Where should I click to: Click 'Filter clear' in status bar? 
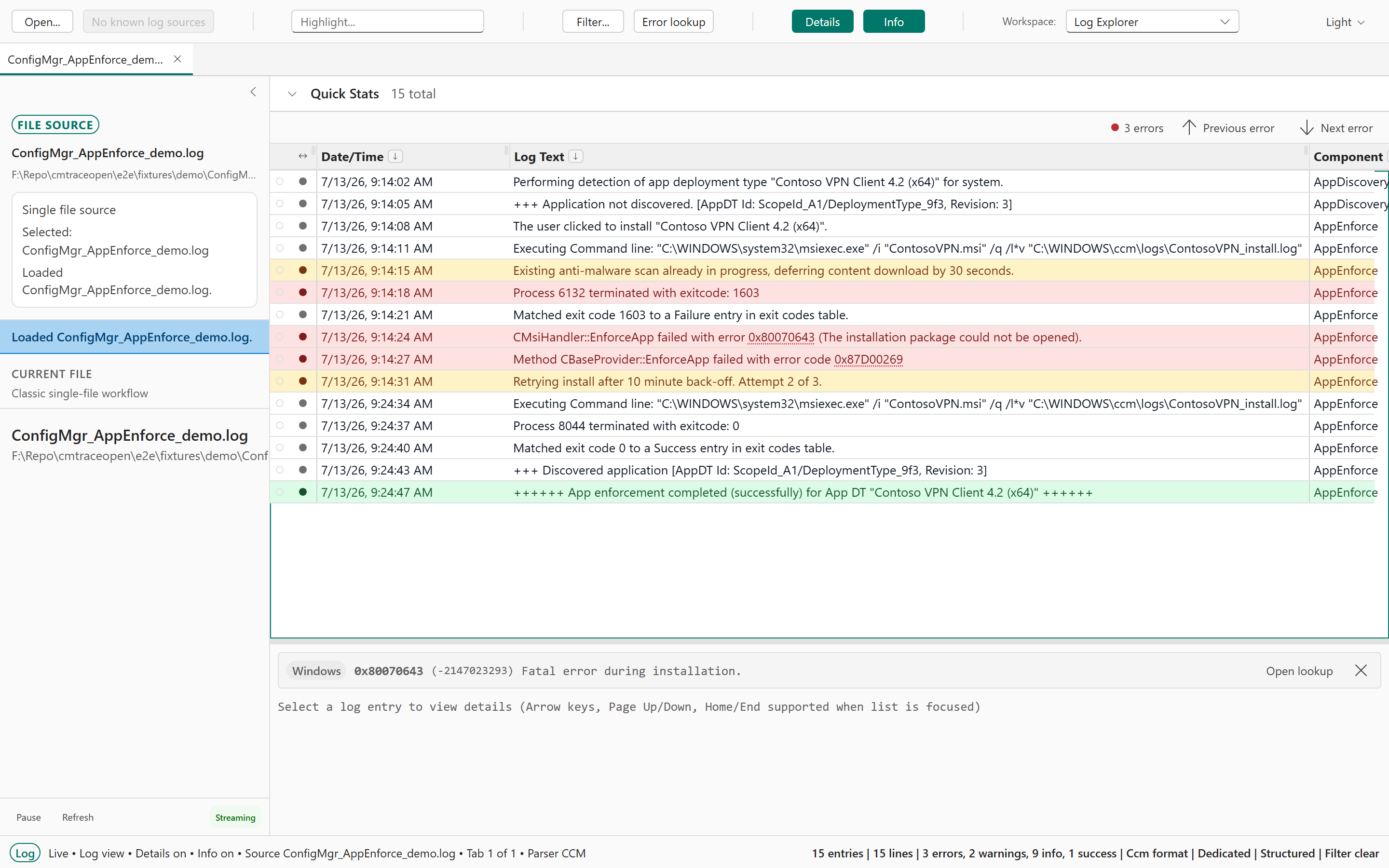1351,853
